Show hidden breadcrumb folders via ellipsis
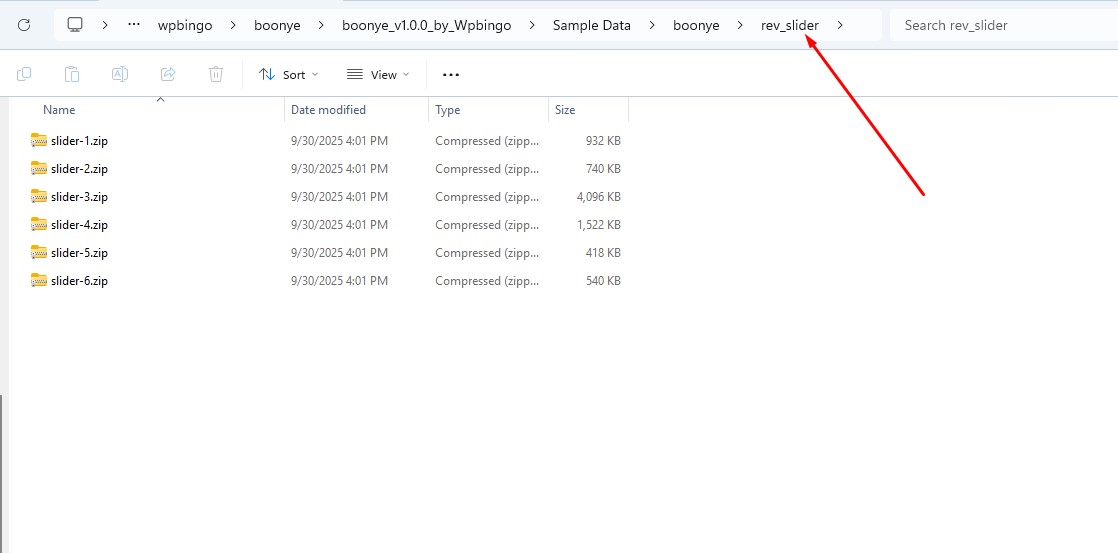Viewport: 1118px width, 553px height. pyautogui.click(x=134, y=25)
